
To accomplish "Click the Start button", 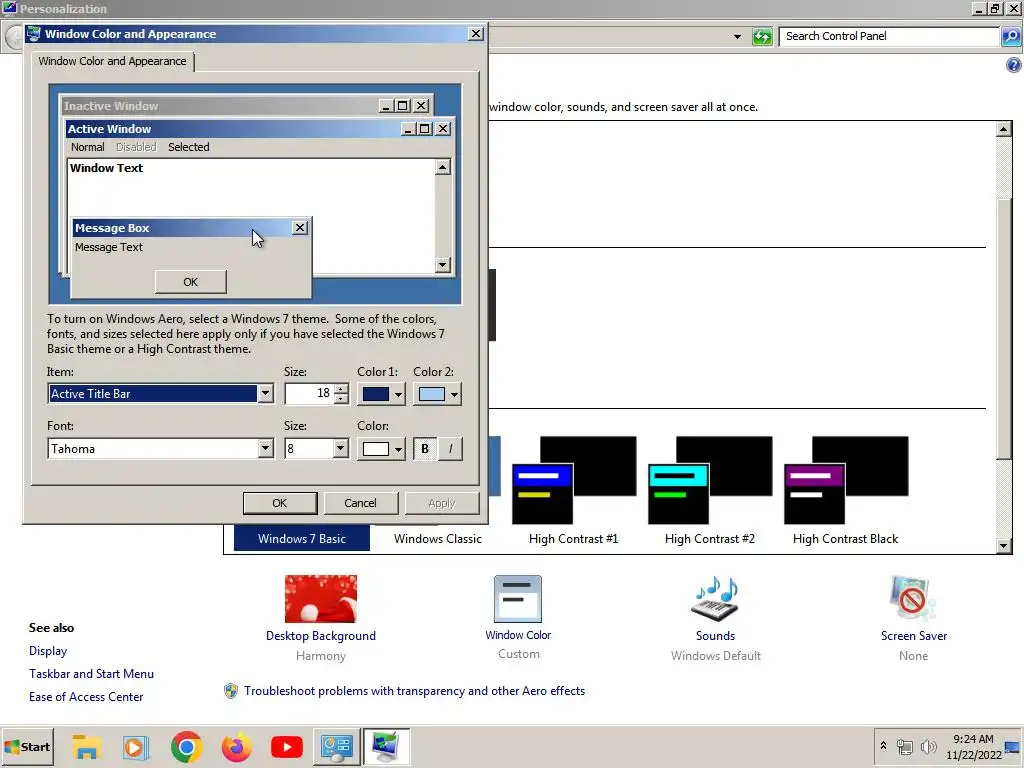I will tap(27, 746).
